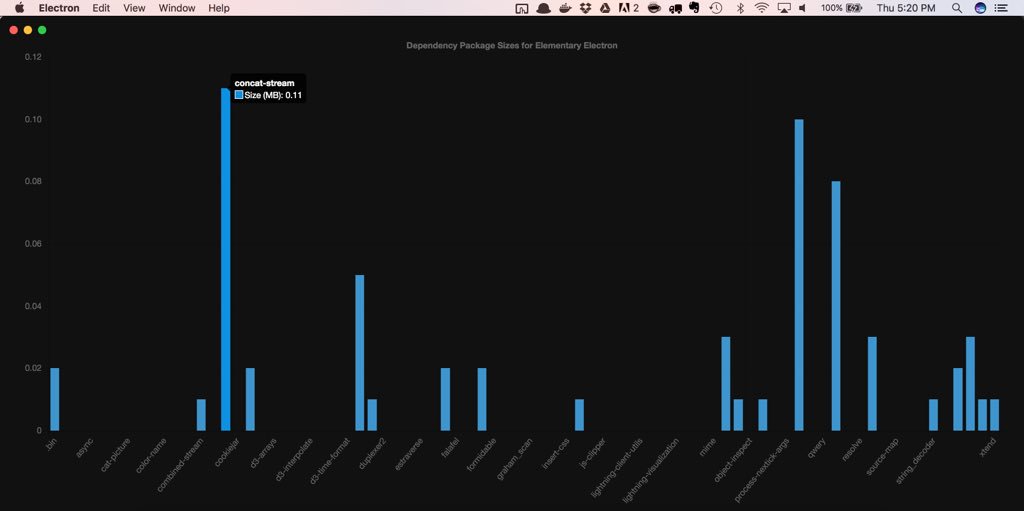Screen dimensions: 1024x511
Task: Open the Wi-Fi status menu
Action: click(761, 8)
